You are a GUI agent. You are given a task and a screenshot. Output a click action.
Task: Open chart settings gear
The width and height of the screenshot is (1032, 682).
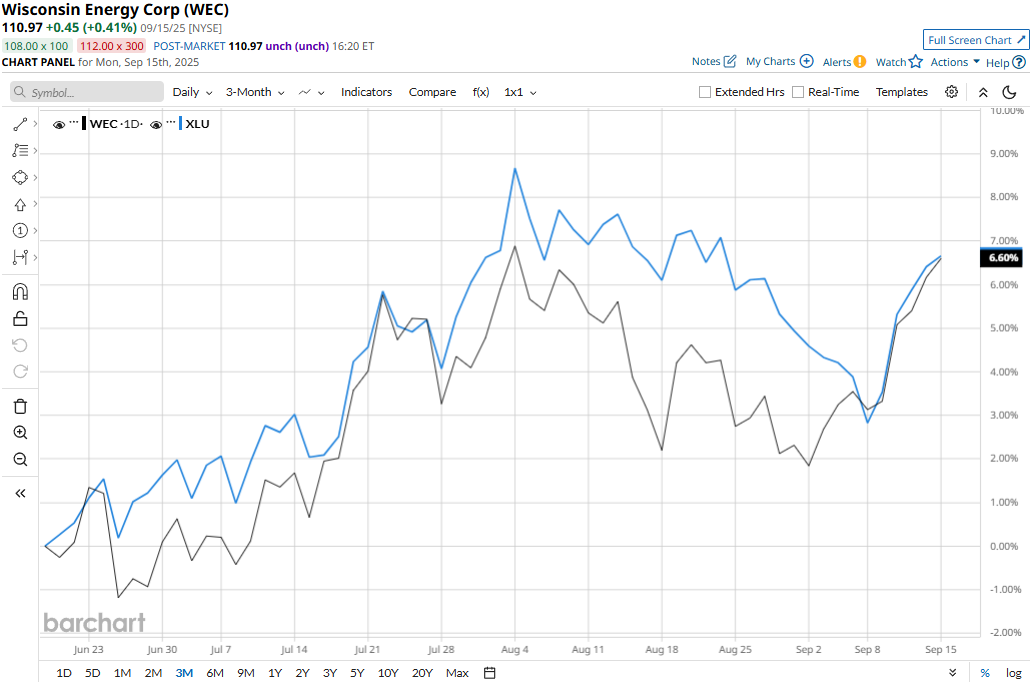point(951,92)
